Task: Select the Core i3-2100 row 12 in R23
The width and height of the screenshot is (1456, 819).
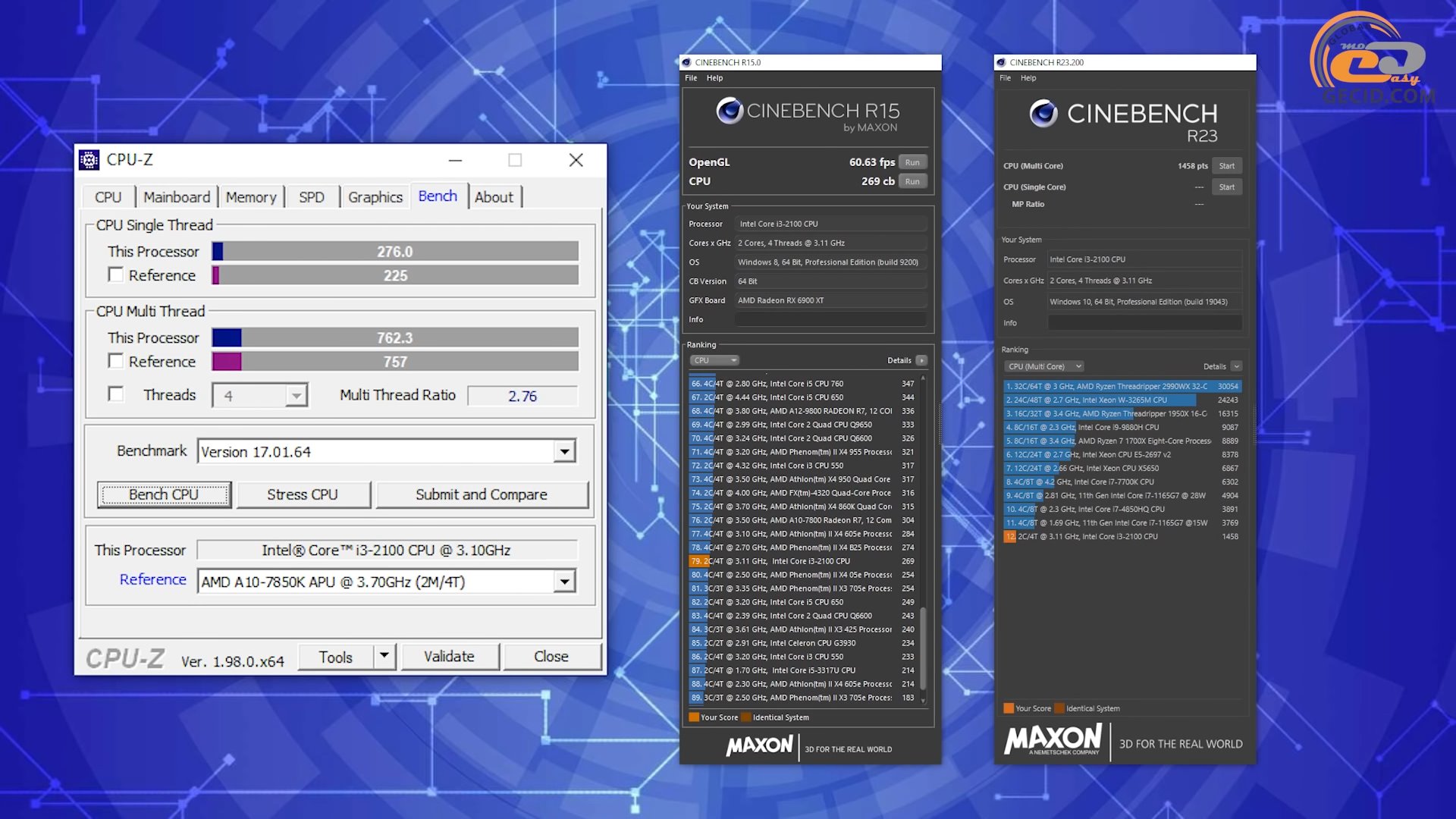Action: 1122,536
